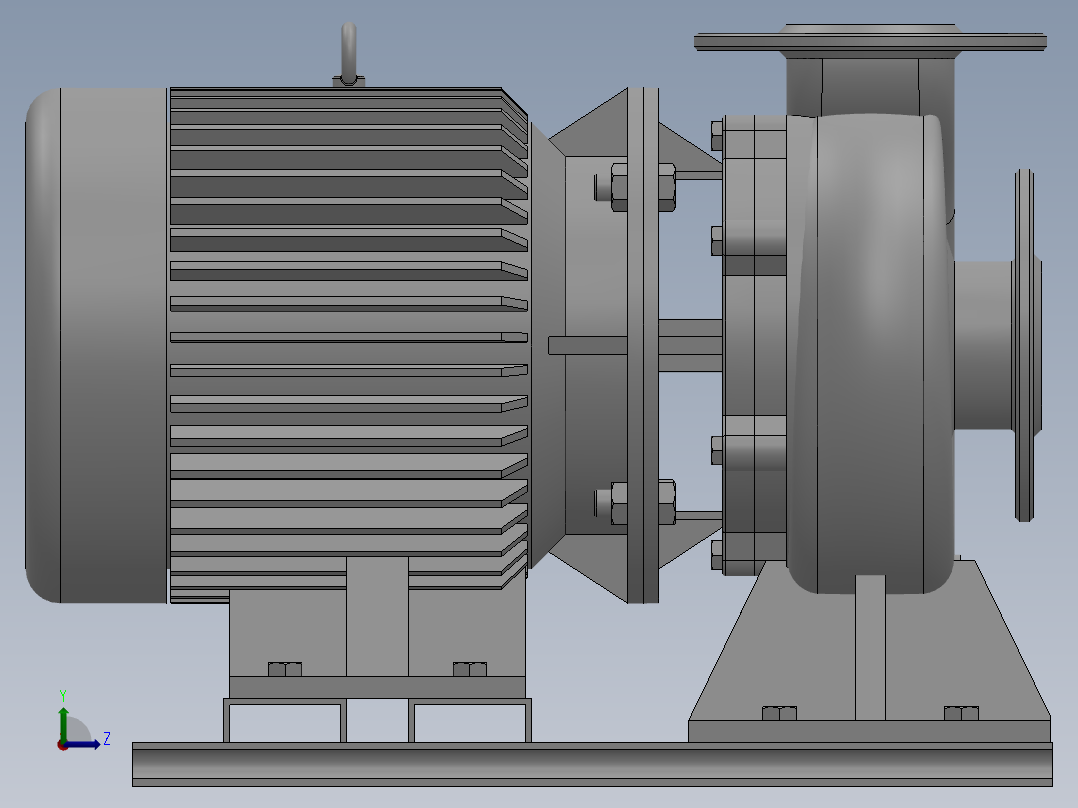Screen dimensions: 1078x808
Task: Select the top discharge flange of the pump
Action: point(870,42)
